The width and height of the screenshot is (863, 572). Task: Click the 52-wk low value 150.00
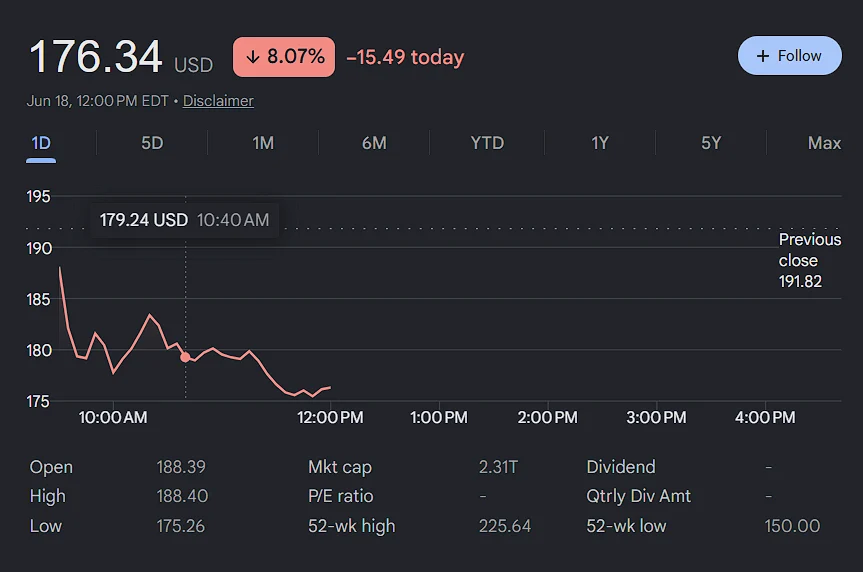(x=792, y=526)
